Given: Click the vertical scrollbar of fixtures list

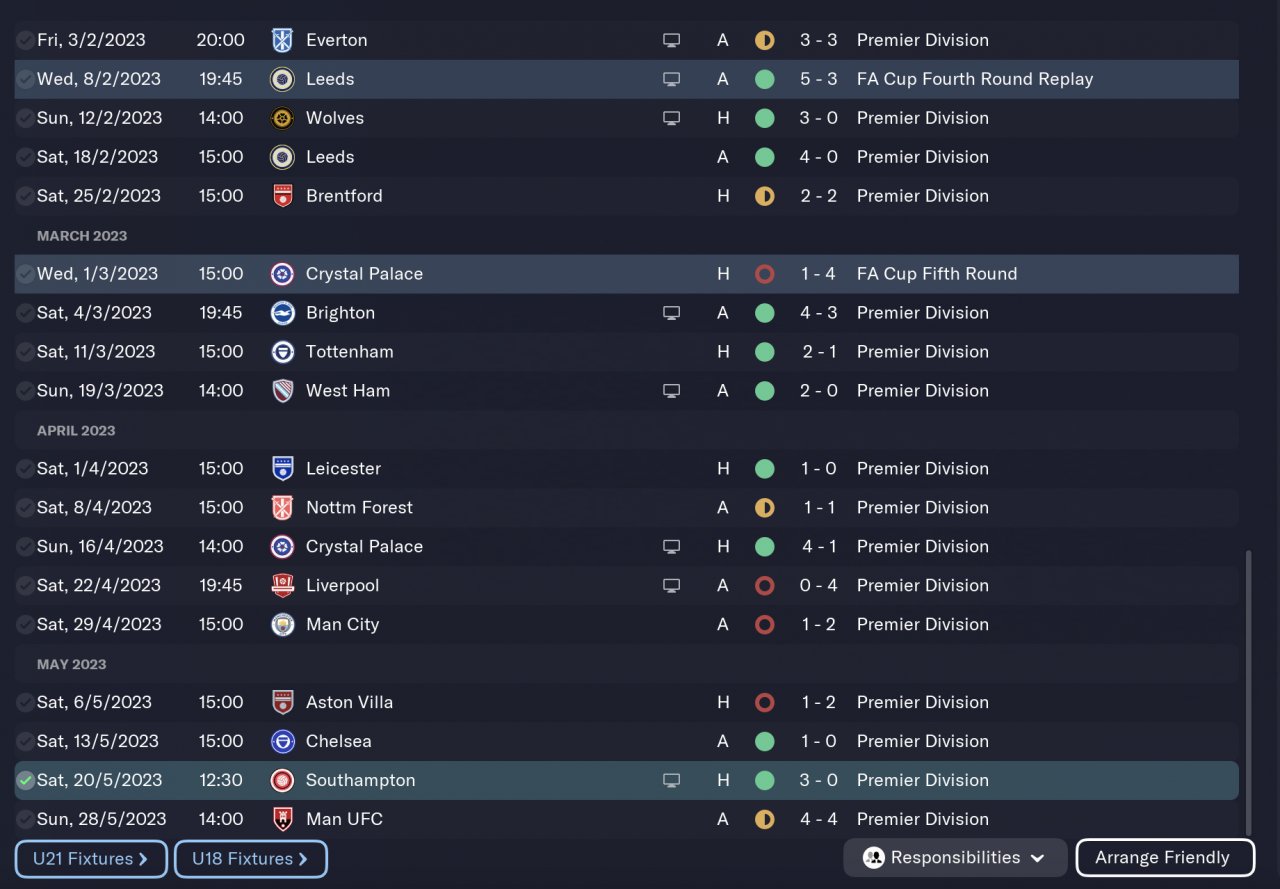Looking at the screenshot, I should pos(1247,690).
